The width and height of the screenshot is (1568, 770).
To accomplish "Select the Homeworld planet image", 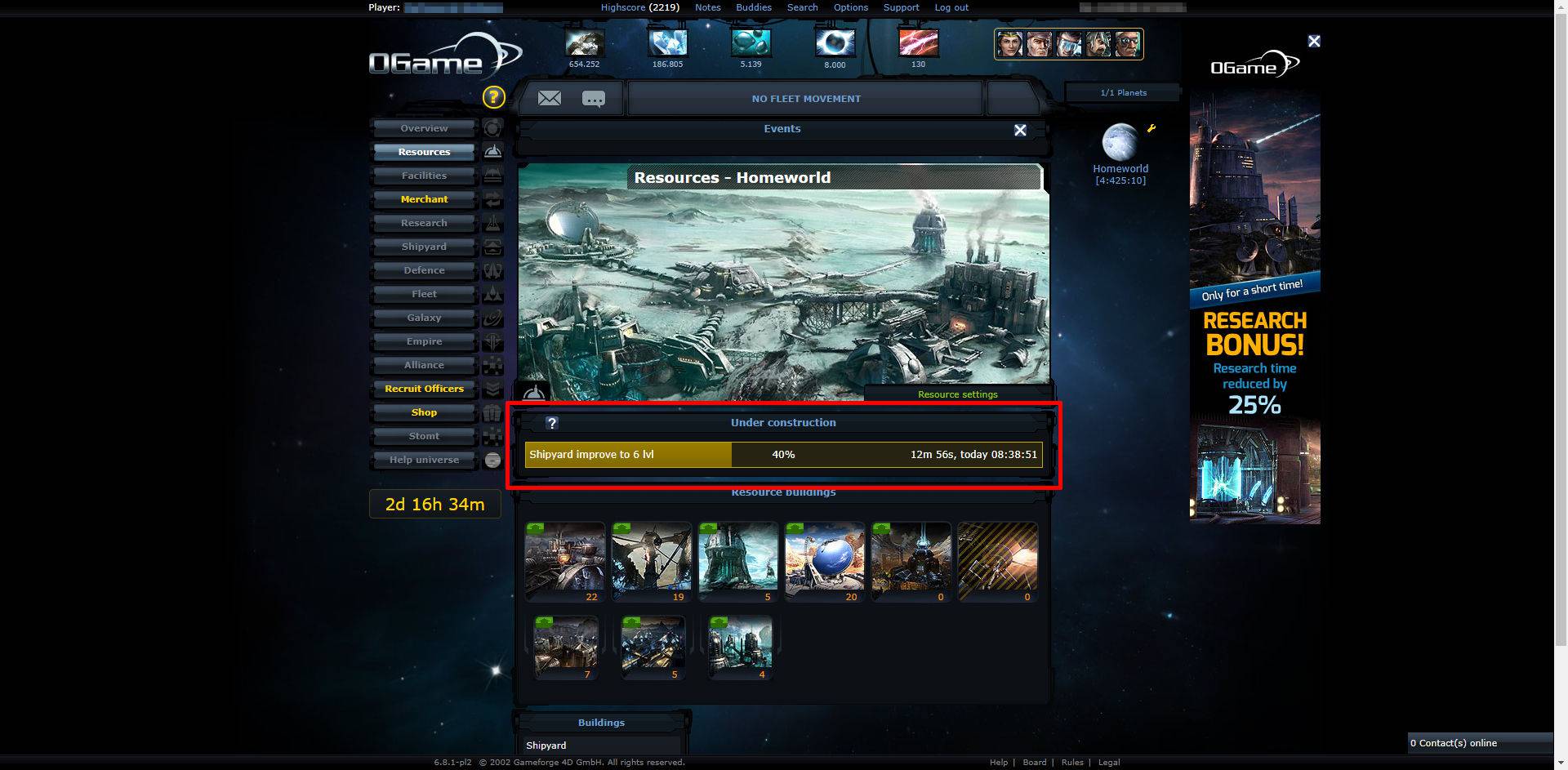I will click(x=1120, y=142).
